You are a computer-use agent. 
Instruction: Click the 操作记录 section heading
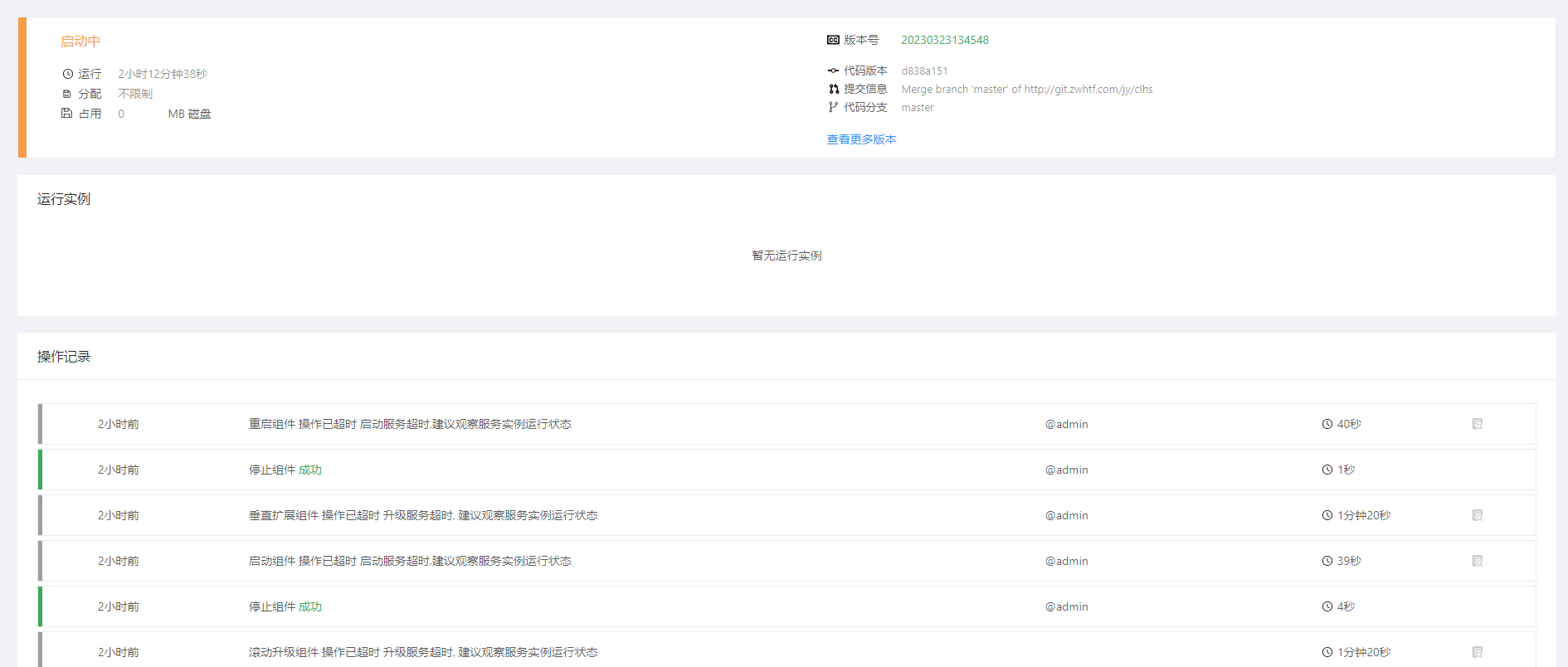(x=64, y=357)
